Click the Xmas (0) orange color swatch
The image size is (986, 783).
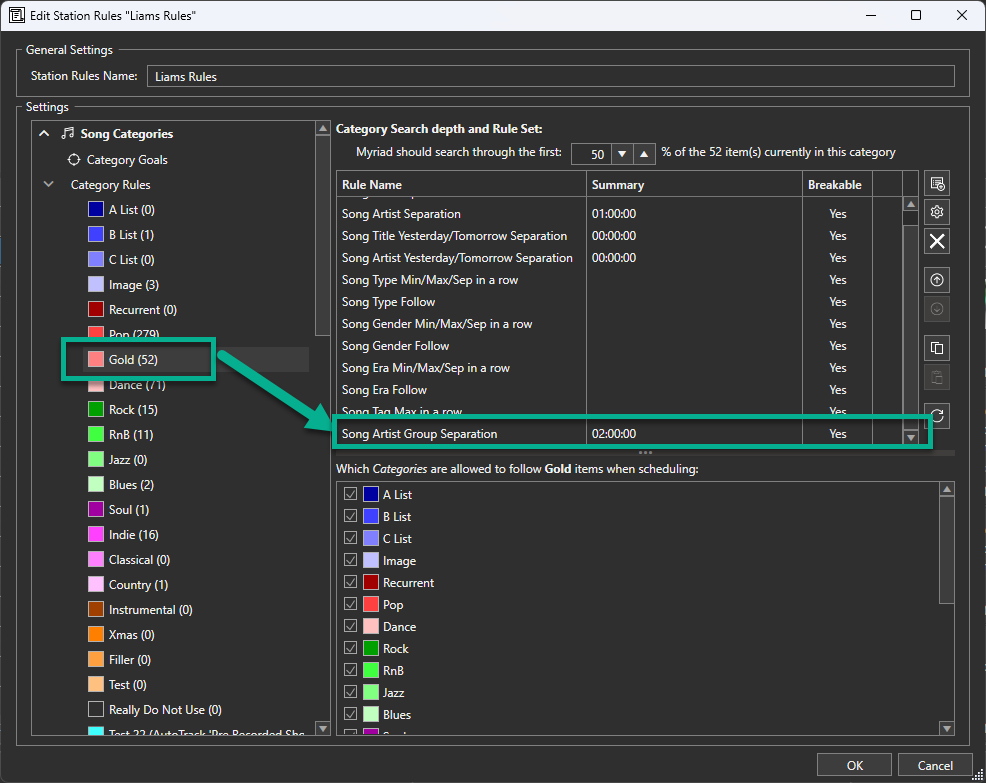(96, 635)
